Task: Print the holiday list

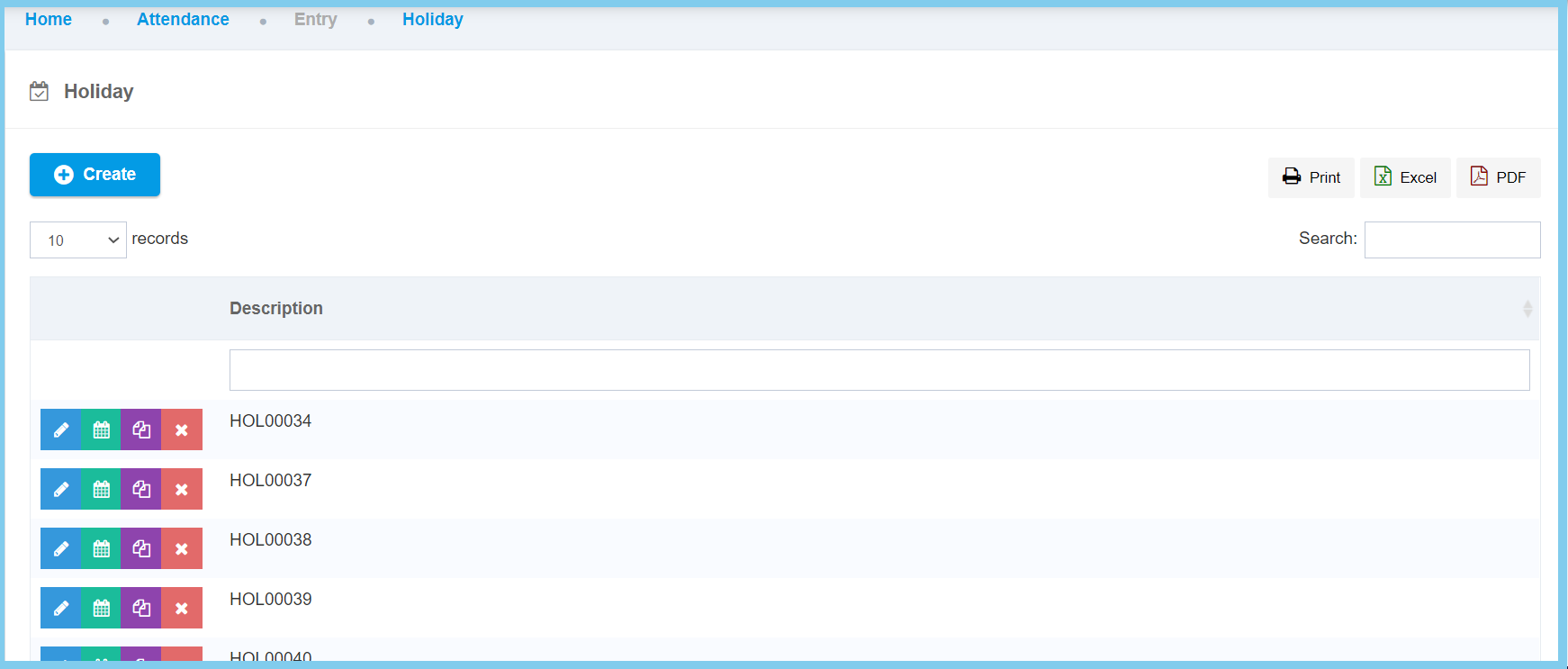Action: click(1311, 177)
